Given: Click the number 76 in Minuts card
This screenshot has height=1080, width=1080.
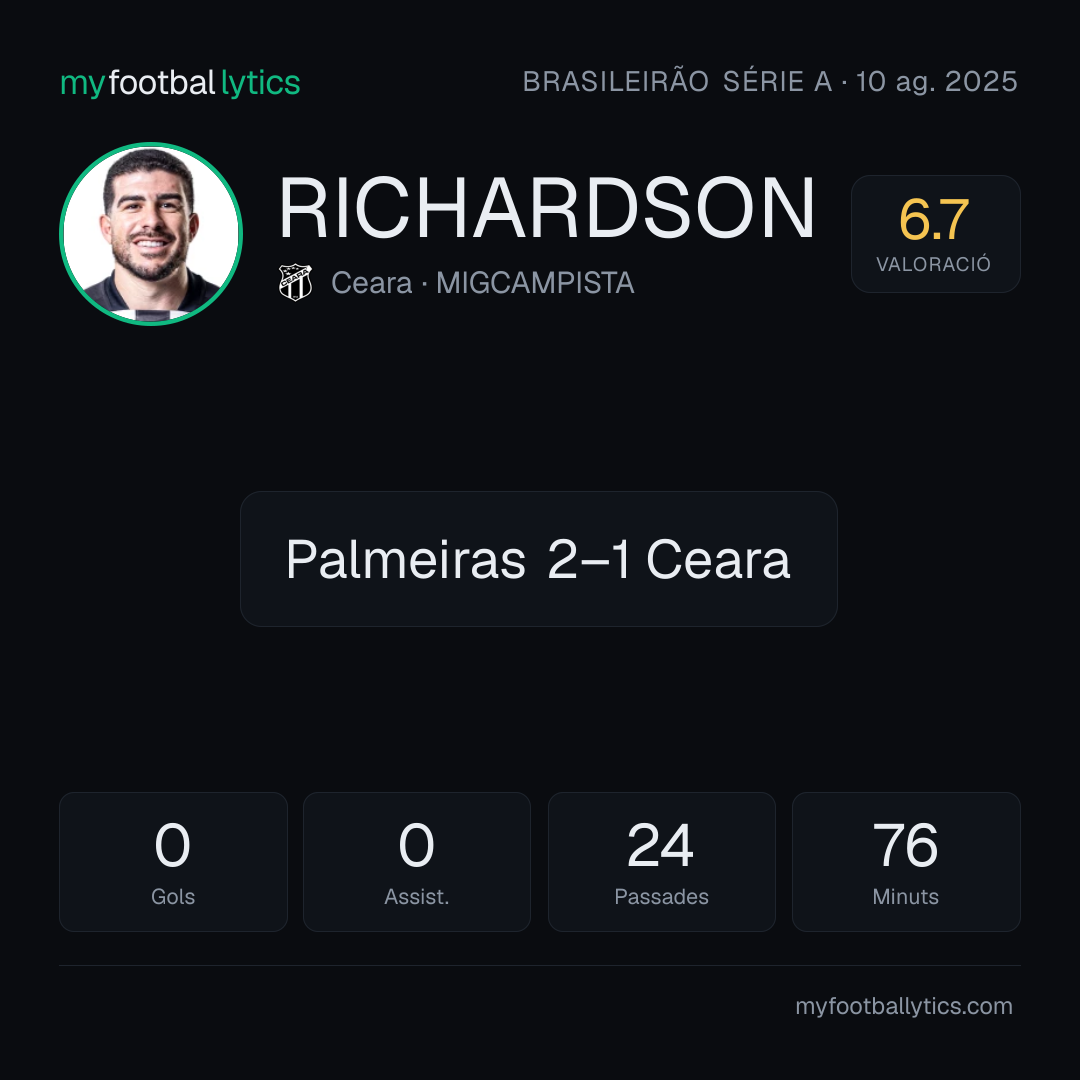Looking at the screenshot, I should pos(905,845).
